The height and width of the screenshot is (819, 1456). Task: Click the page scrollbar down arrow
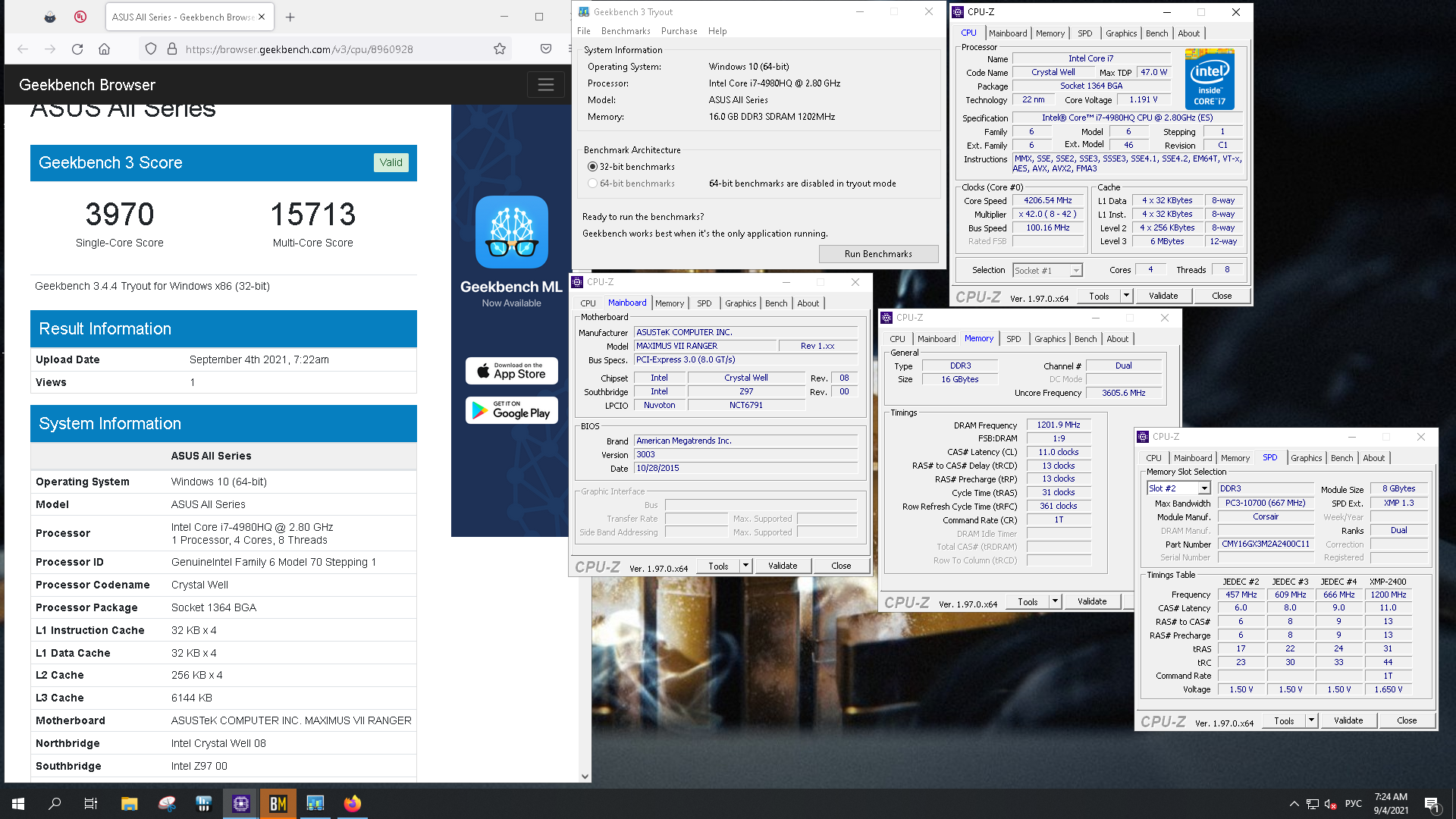click(585, 776)
